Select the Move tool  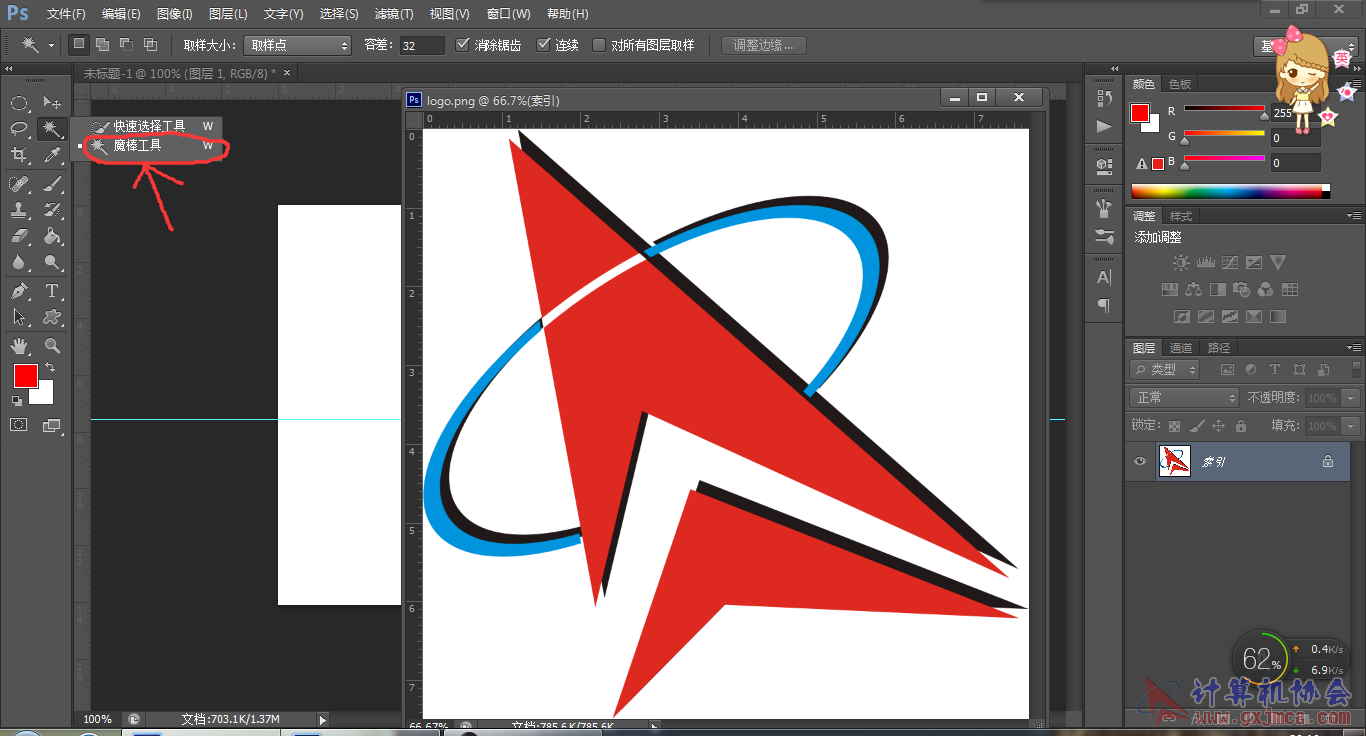click(x=52, y=102)
